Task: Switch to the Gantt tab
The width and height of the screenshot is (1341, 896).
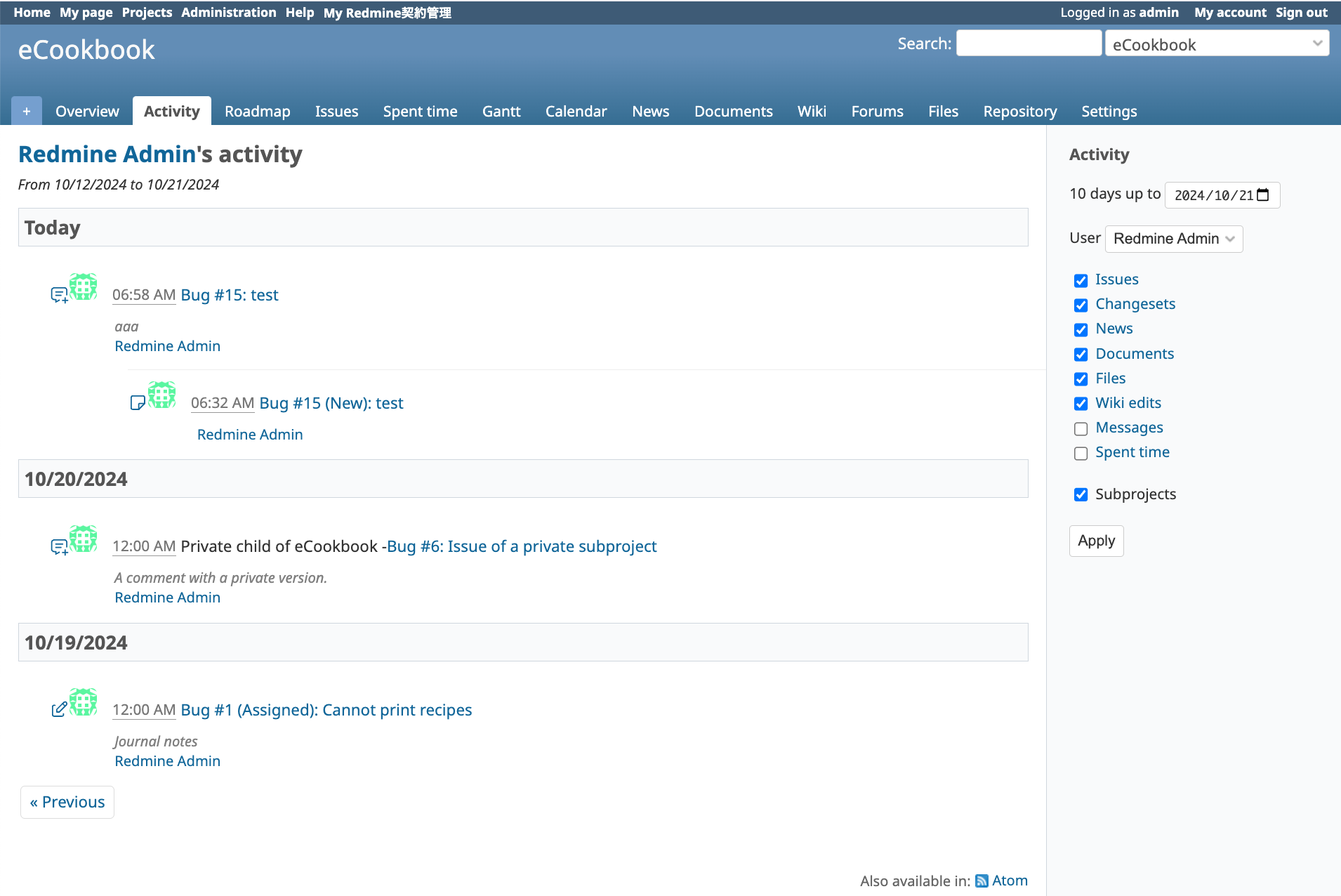Action: click(501, 111)
